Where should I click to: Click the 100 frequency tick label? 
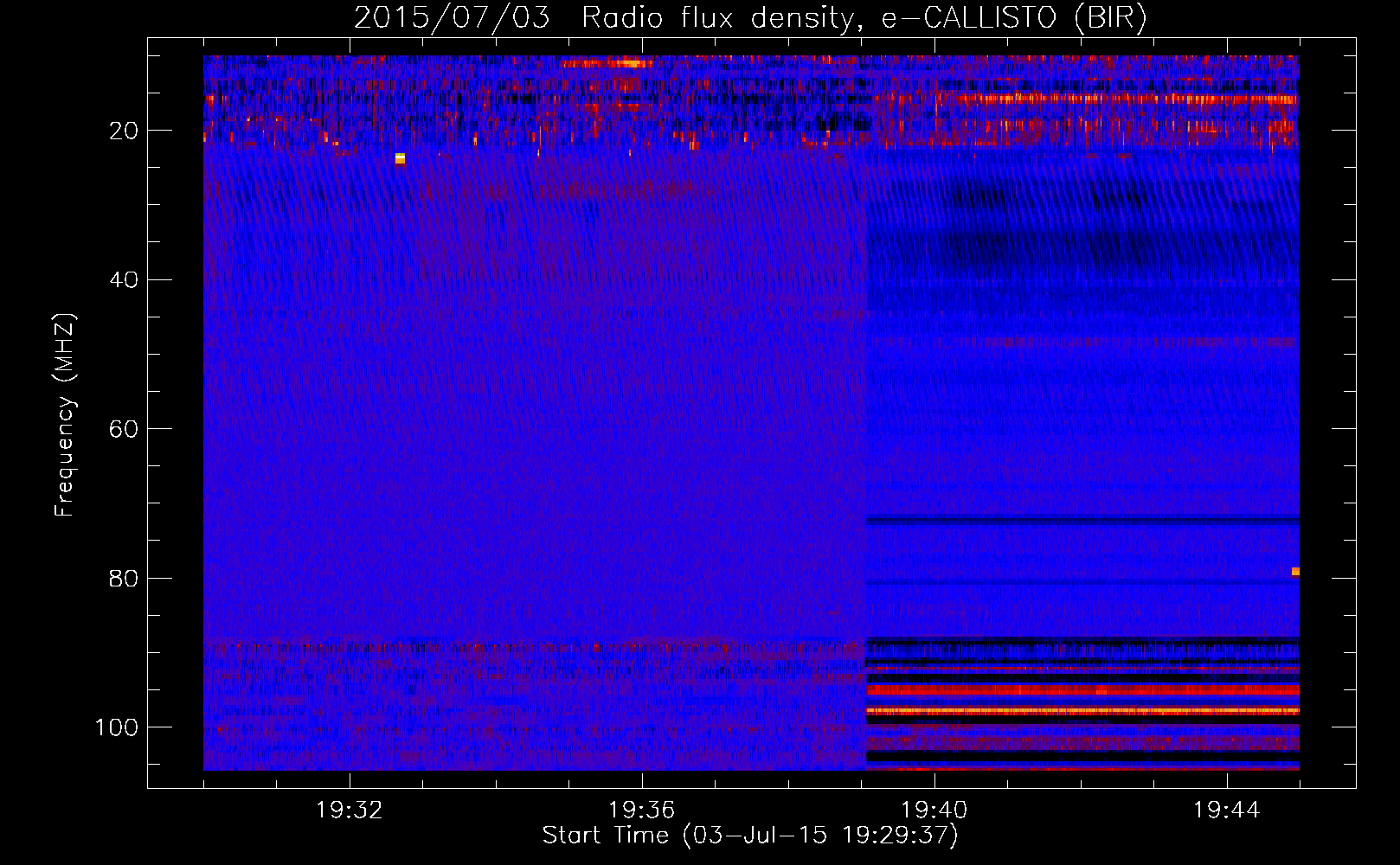[117, 727]
